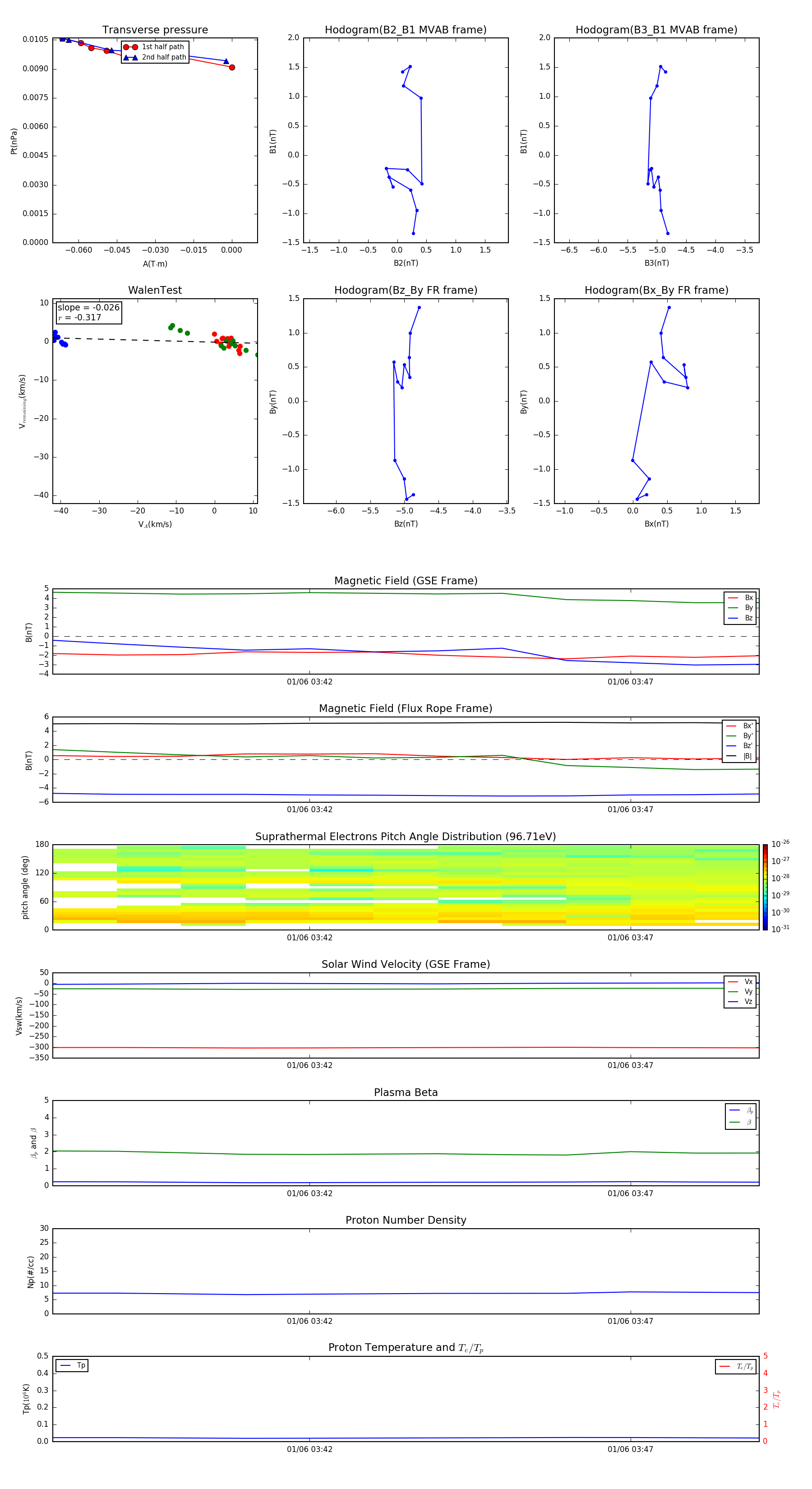Click the Bx legend entry in GSE magnetic field plot
Image resolution: width=812 pixels, height=1489 pixels.
(x=740, y=598)
